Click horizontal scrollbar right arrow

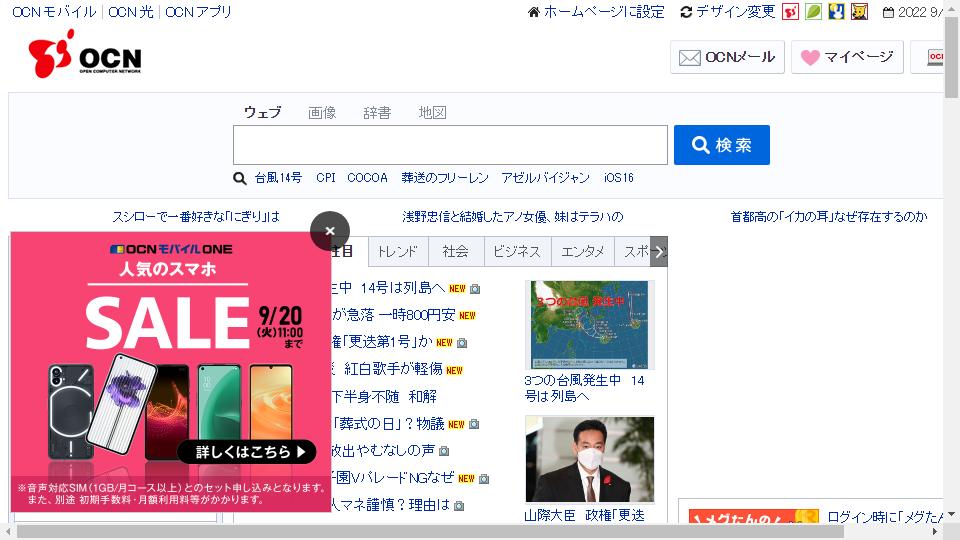coord(935,531)
